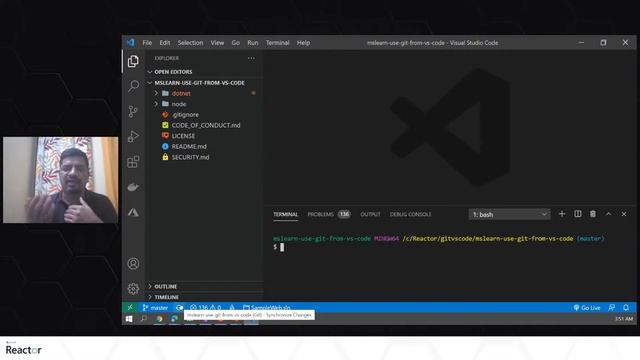Open the View menu
This screenshot has height=360, width=640.
pyautogui.click(x=217, y=42)
